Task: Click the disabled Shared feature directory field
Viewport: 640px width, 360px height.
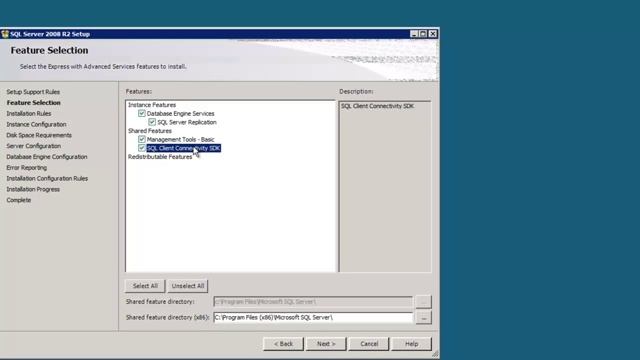Action: click(x=313, y=302)
